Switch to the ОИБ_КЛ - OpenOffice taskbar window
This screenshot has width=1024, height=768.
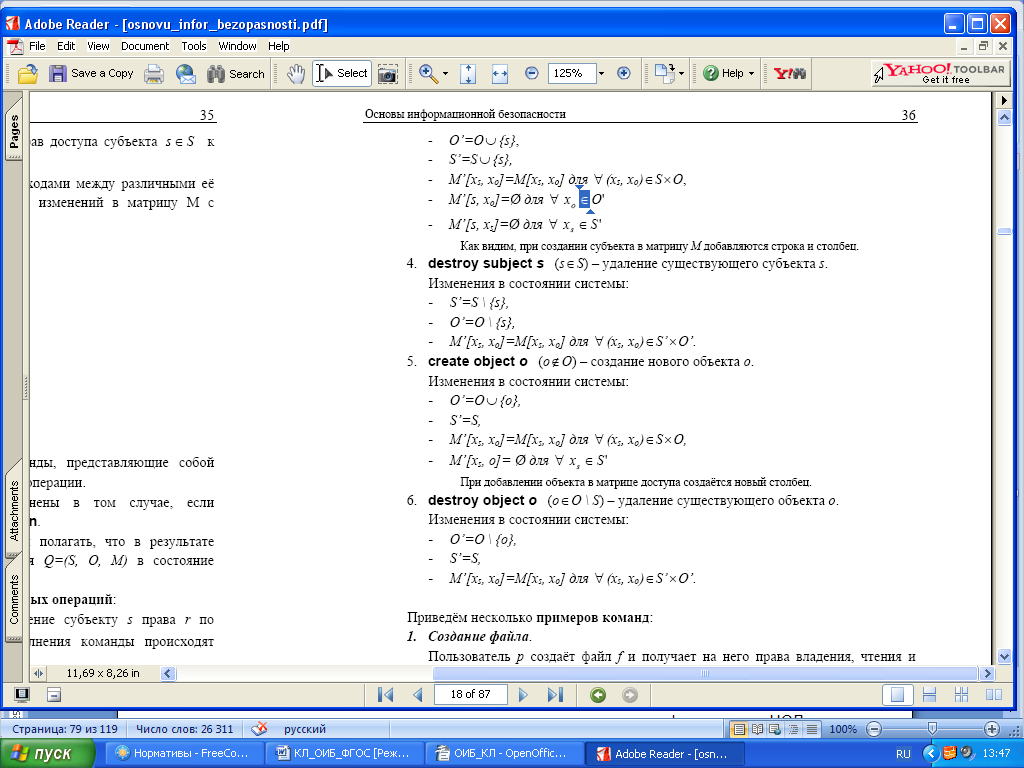point(502,754)
